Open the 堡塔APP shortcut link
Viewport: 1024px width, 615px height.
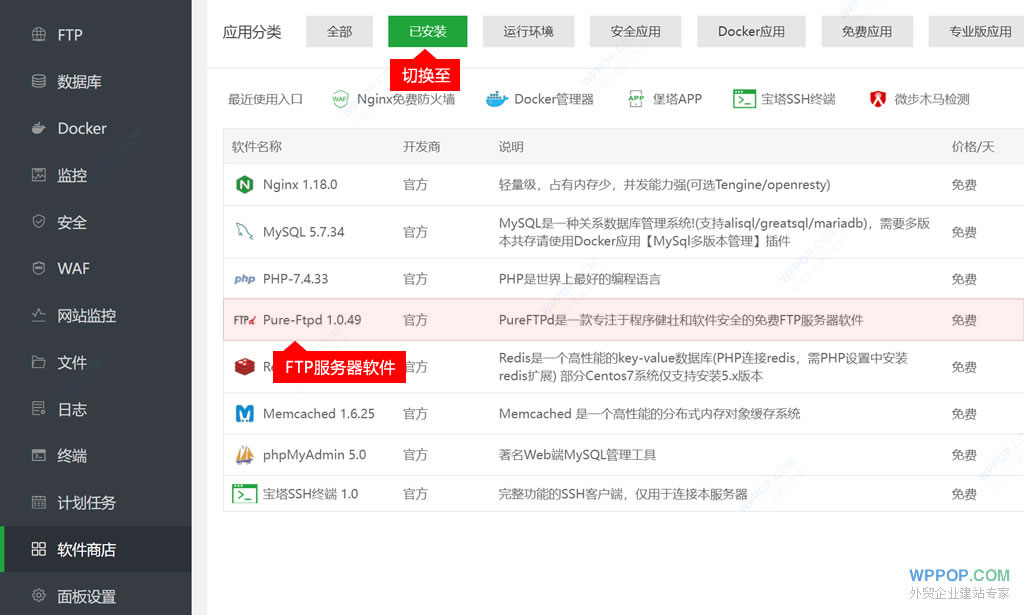[x=665, y=99]
